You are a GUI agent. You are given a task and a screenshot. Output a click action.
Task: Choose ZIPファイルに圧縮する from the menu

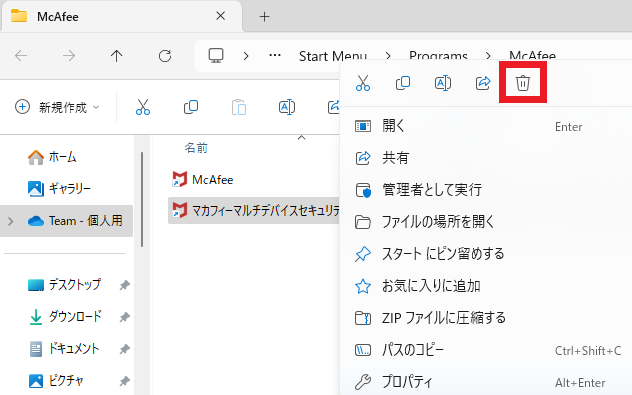485,318
